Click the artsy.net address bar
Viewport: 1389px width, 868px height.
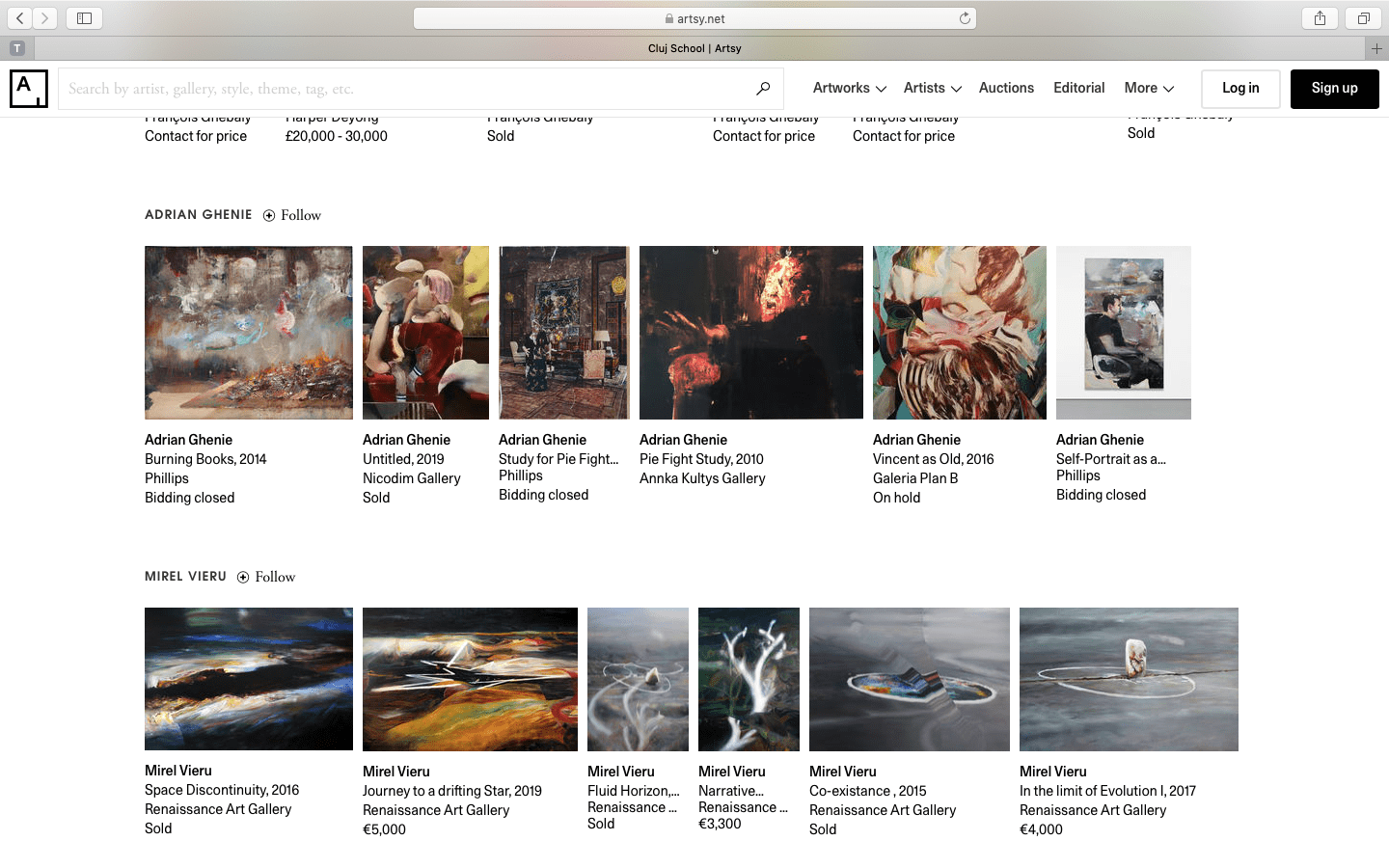pos(694,18)
